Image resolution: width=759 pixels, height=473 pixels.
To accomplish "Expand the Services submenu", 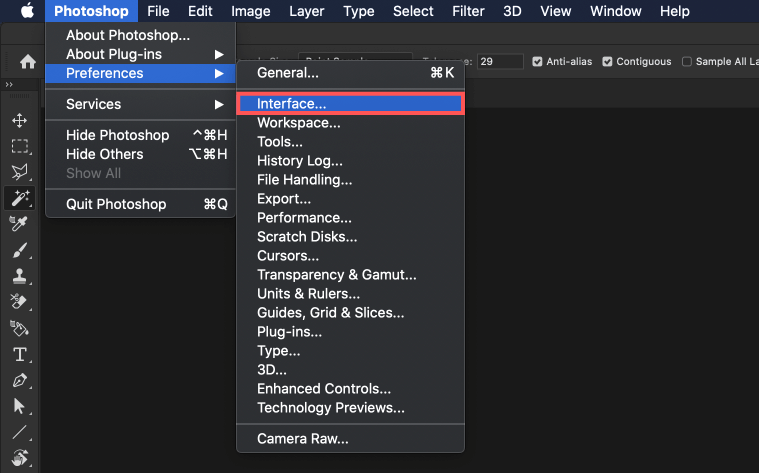I will coord(140,104).
